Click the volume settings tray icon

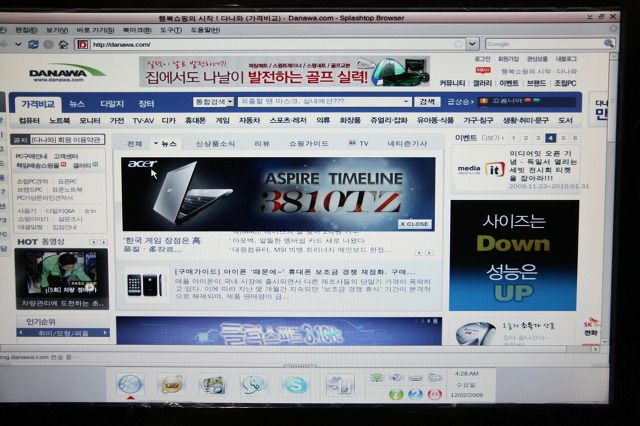pyautogui.click(x=396, y=378)
